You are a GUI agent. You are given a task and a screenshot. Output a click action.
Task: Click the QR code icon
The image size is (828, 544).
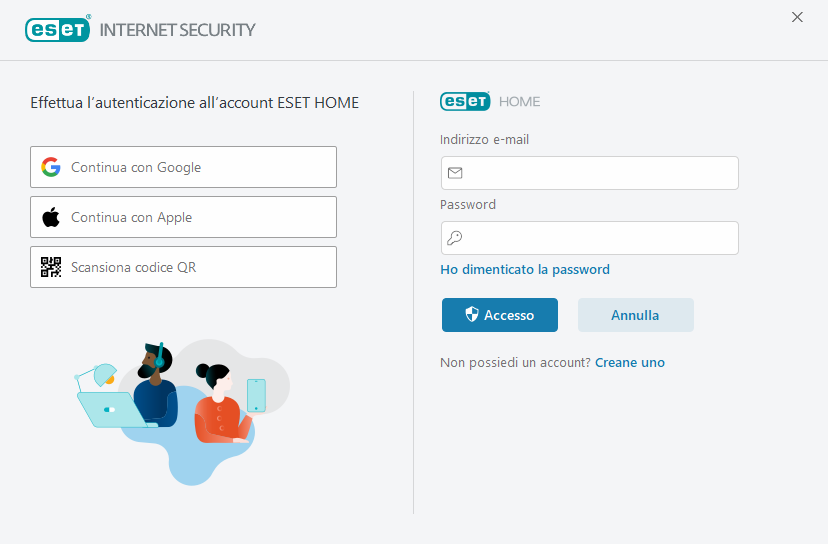click(x=51, y=267)
